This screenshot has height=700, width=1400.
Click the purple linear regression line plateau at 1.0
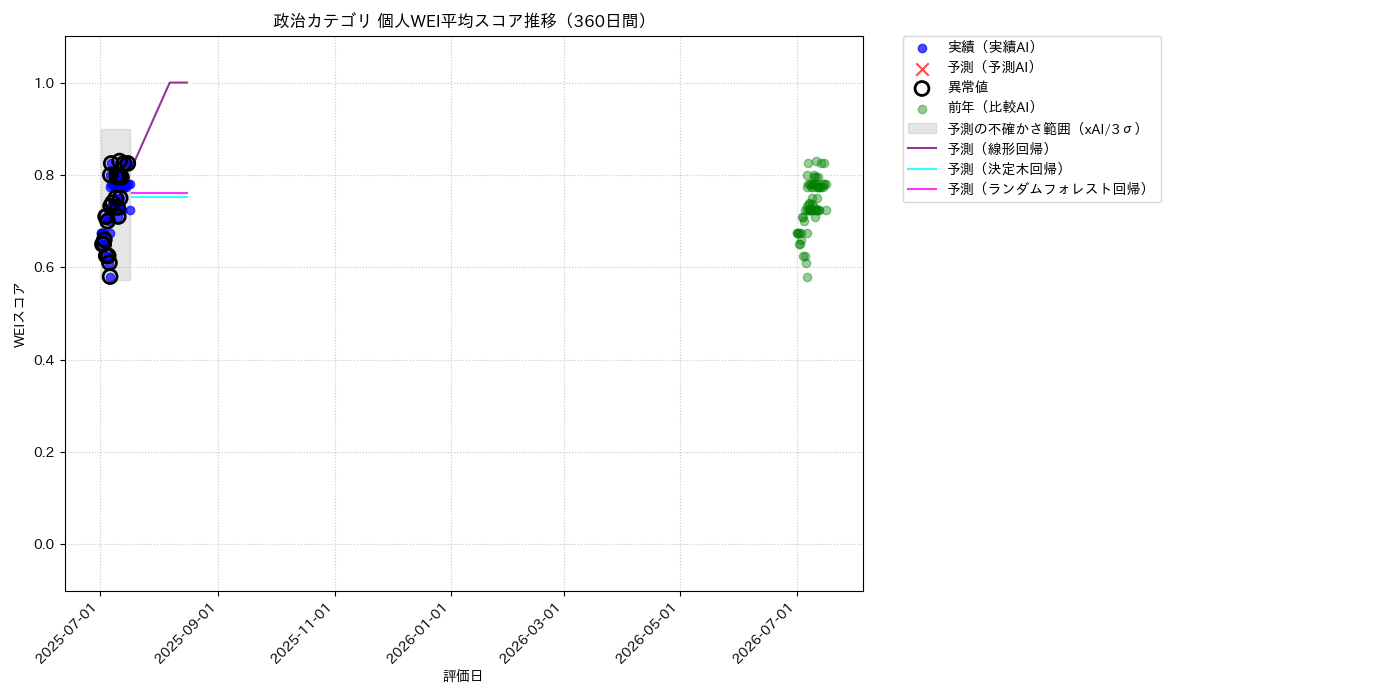179,83
